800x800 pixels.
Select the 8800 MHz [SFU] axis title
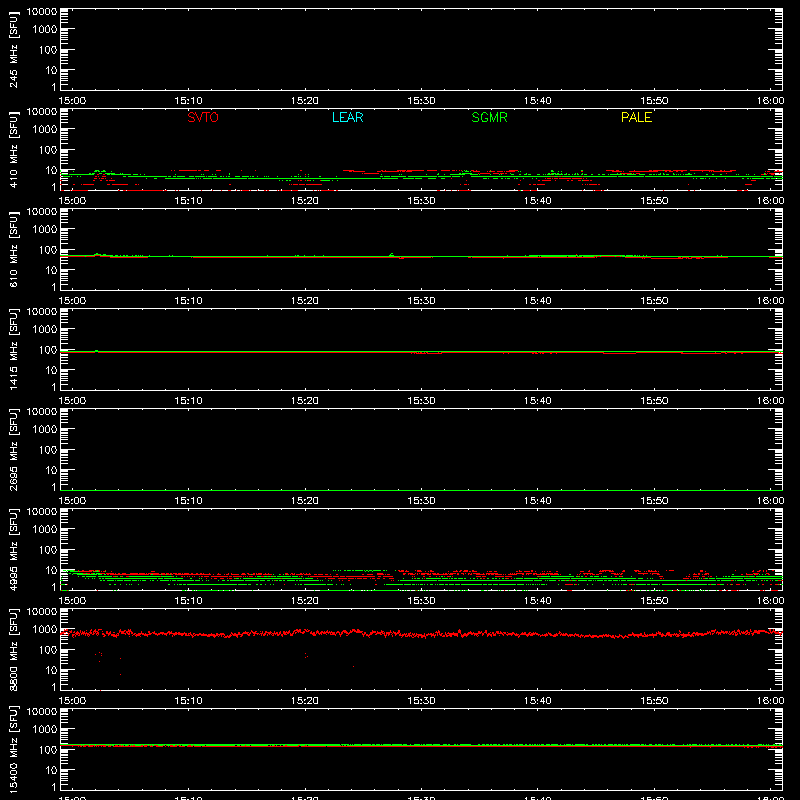tap(13, 649)
